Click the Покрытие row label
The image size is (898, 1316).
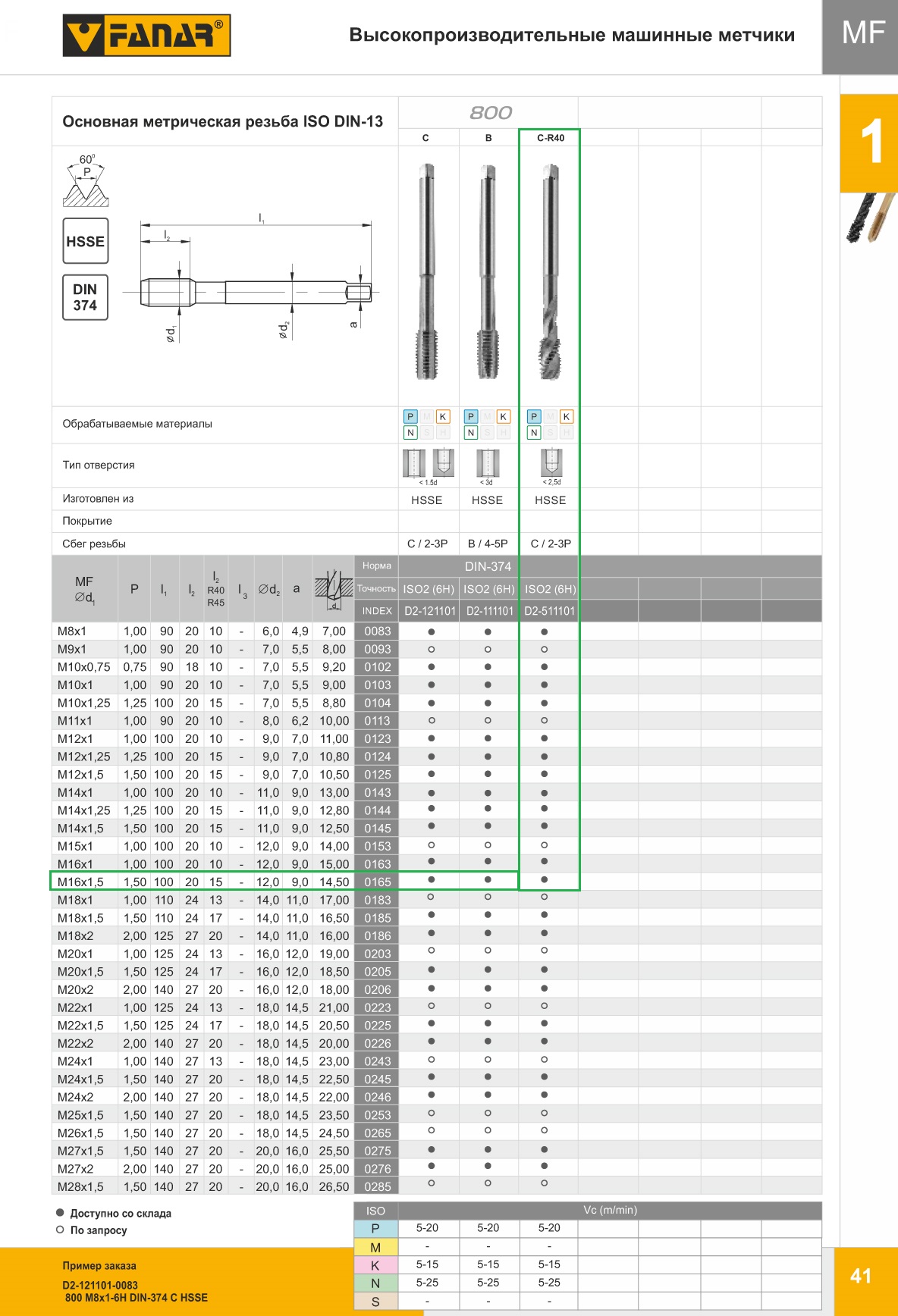click(87, 521)
